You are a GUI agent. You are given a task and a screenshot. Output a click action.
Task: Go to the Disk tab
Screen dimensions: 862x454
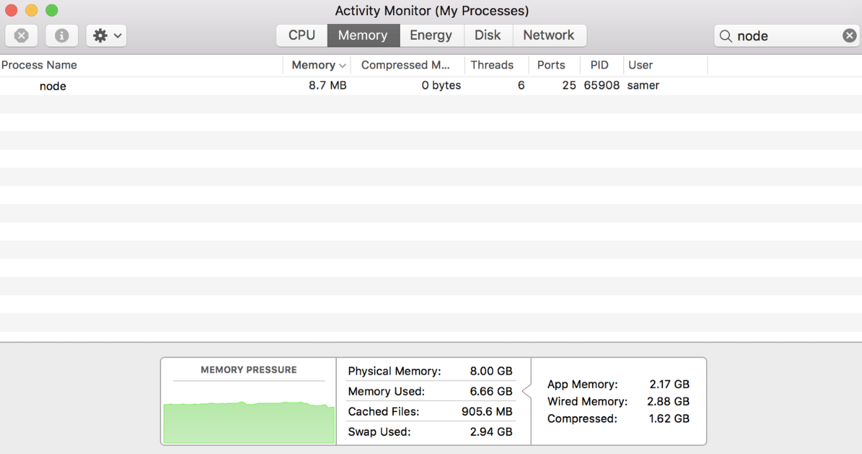click(488, 35)
